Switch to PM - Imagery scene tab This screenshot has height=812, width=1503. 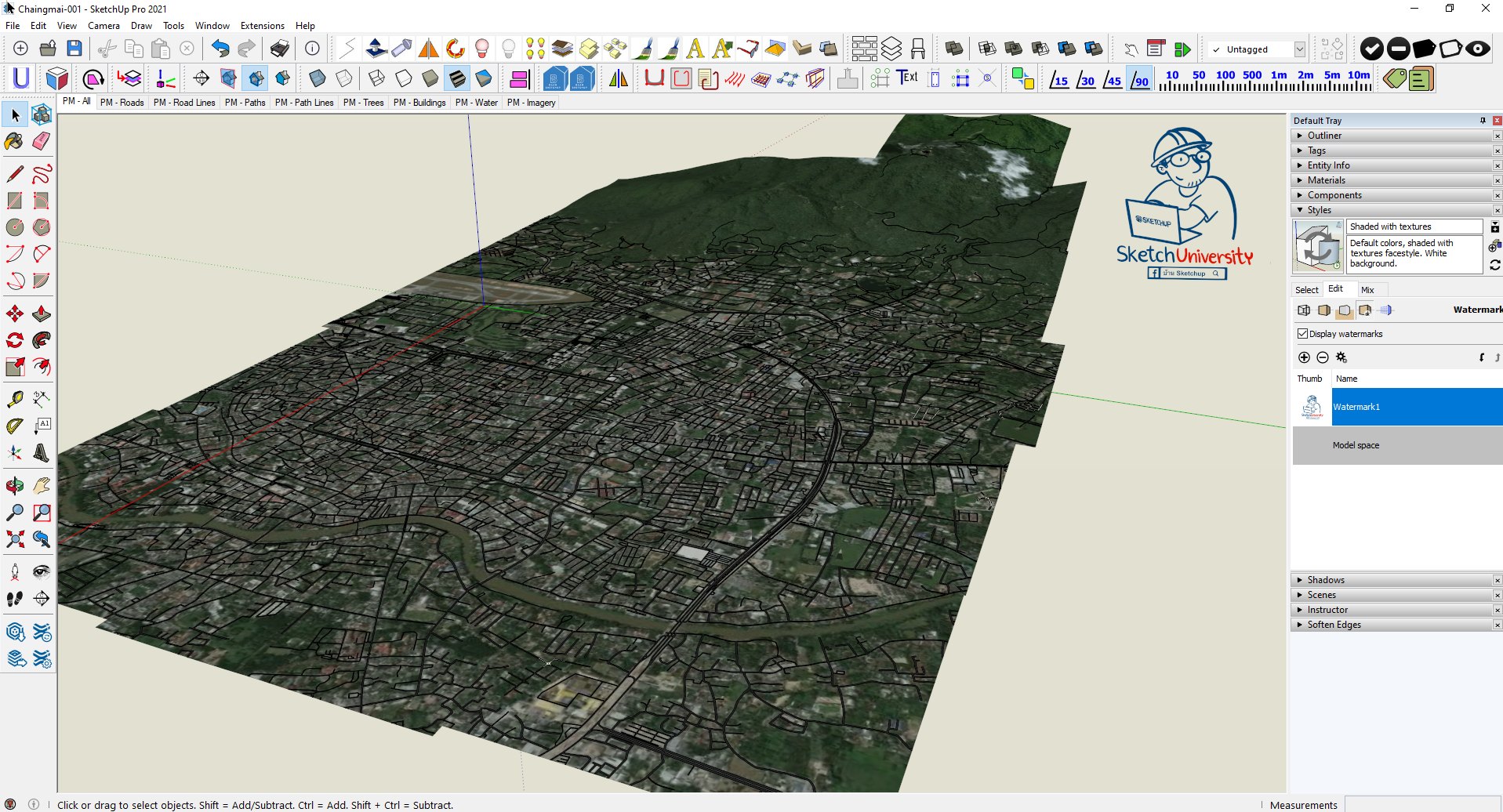(531, 103)
